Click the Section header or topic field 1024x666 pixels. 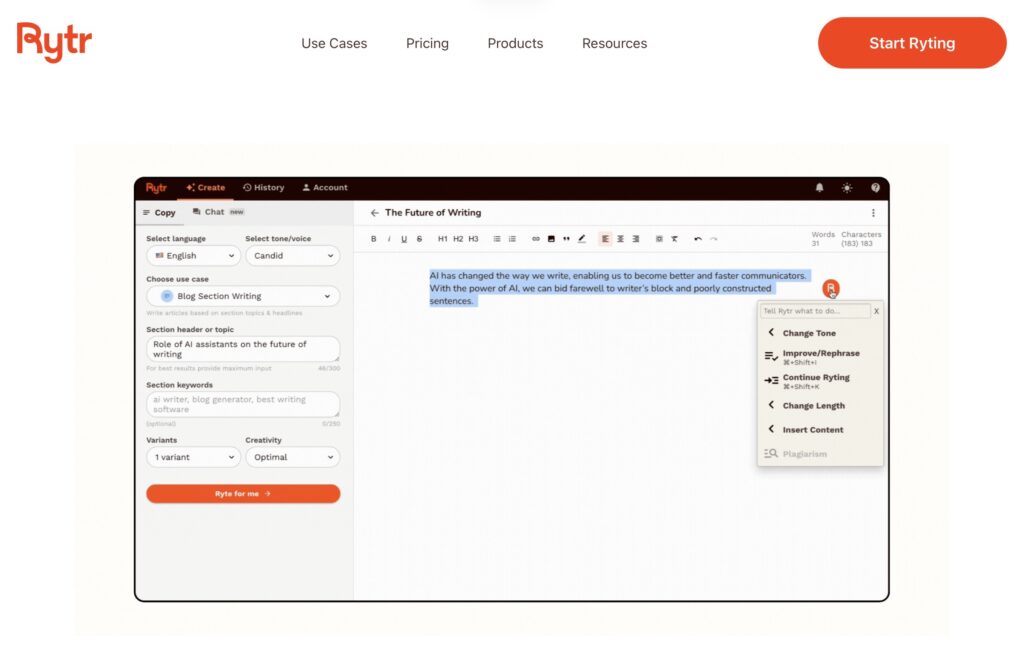point(243,349)
